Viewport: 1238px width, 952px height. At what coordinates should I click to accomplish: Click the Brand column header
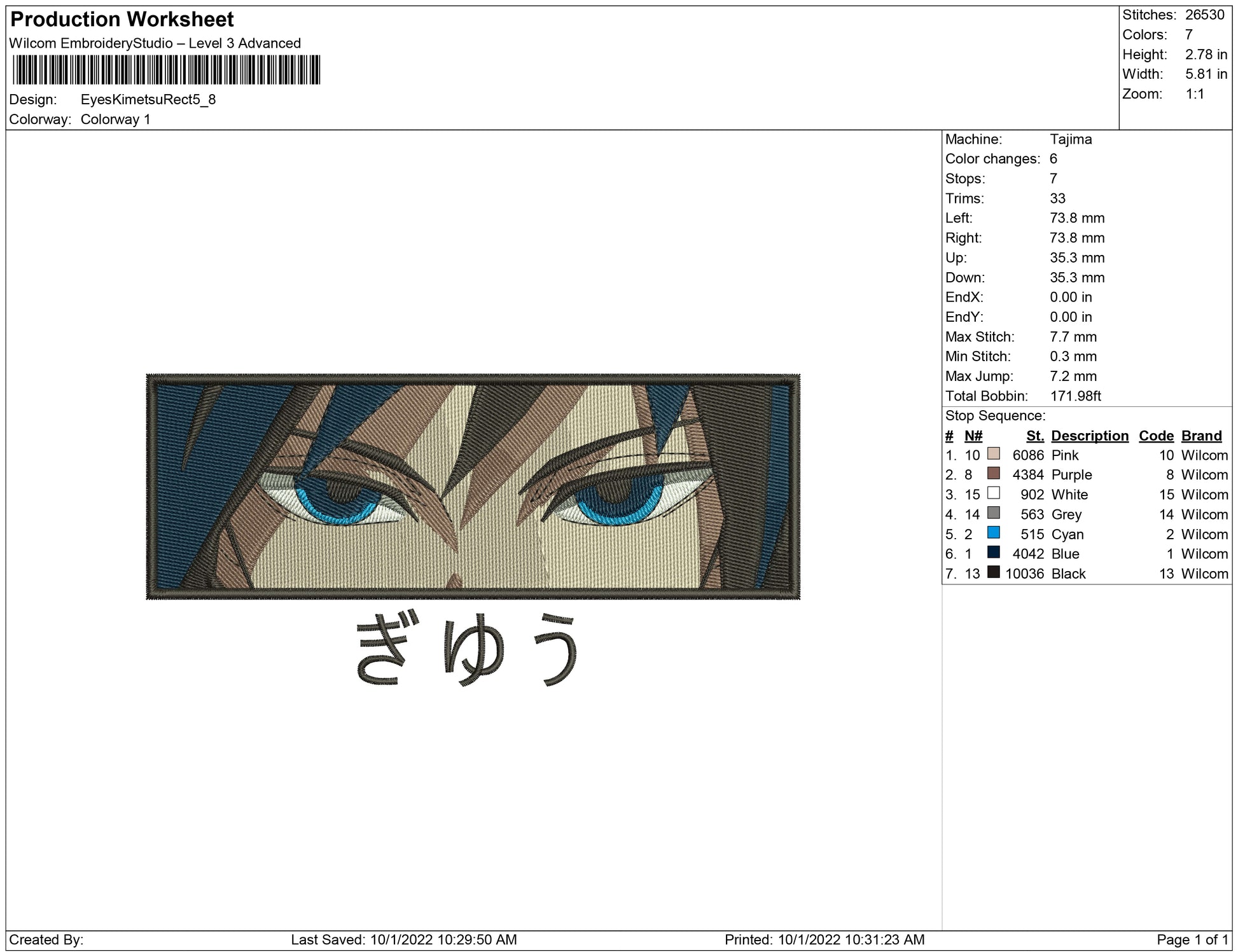[x=1201, y=436]
